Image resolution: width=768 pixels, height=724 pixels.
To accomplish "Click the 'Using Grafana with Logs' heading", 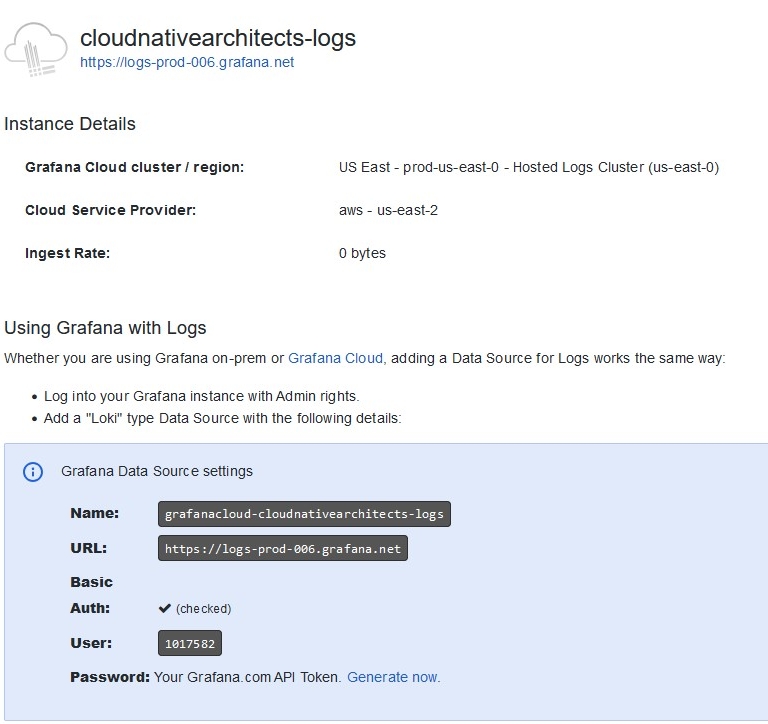I will pyautogui.click(x=105, y=328).
